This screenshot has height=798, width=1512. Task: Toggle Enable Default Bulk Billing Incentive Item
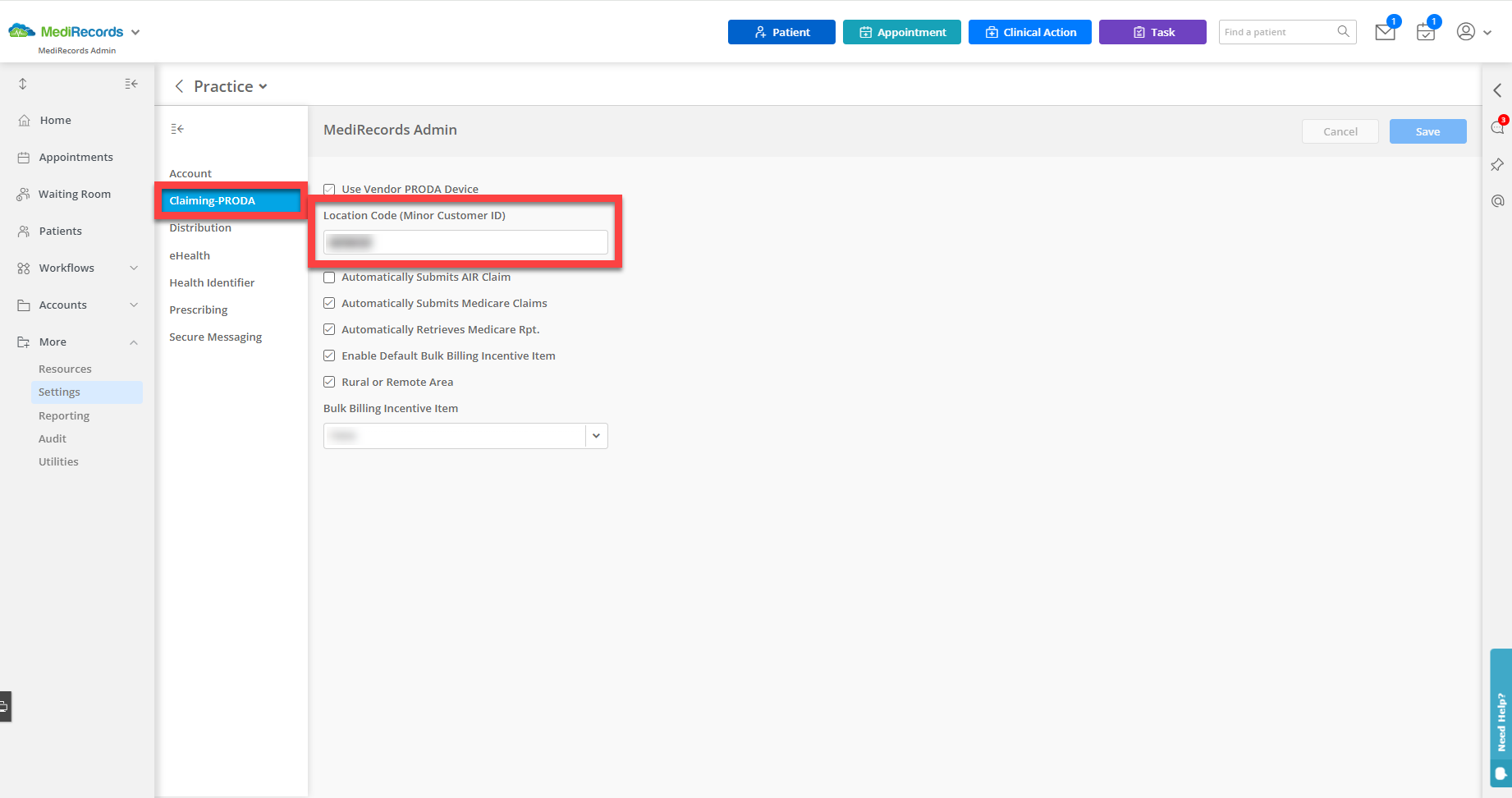coord(329,355)
